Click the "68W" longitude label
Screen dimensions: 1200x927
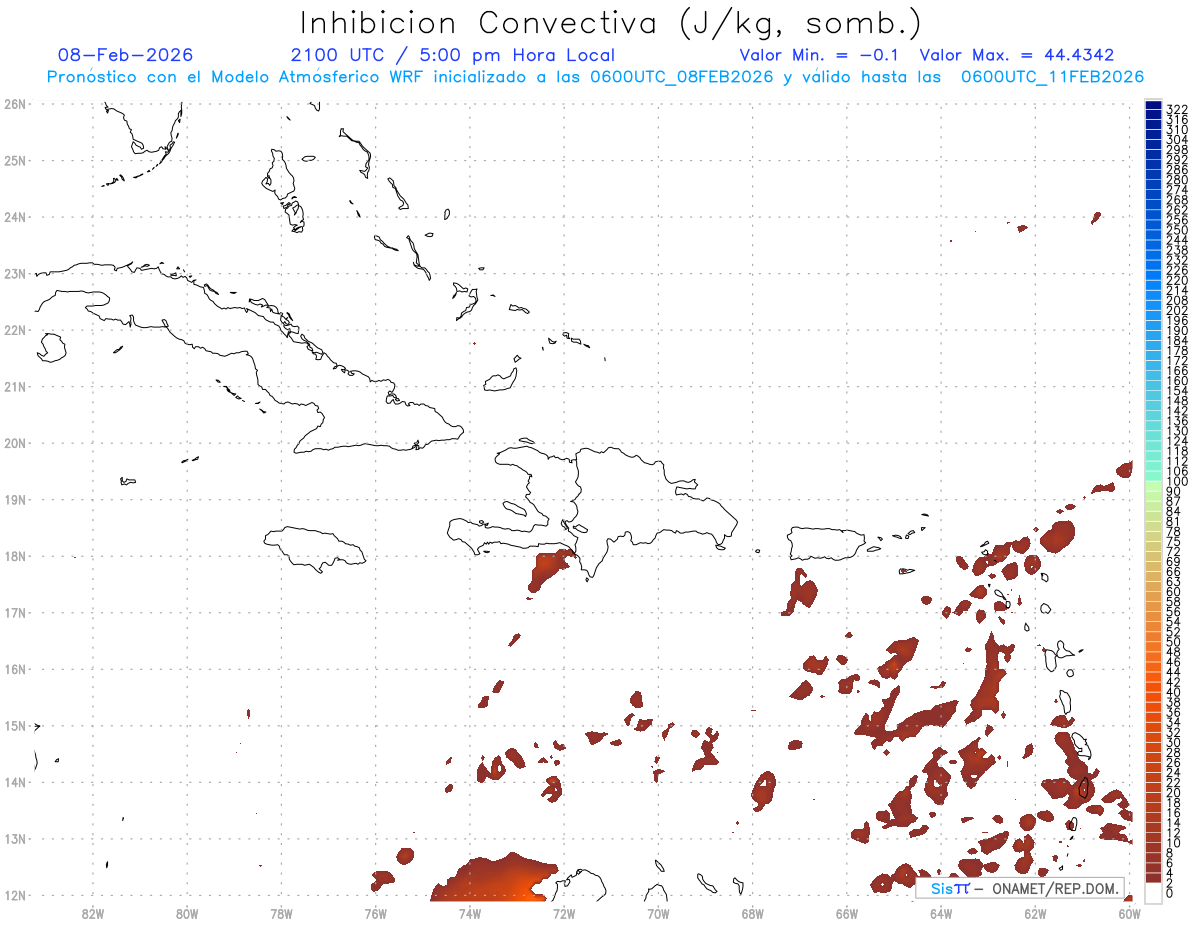[753, 912]
